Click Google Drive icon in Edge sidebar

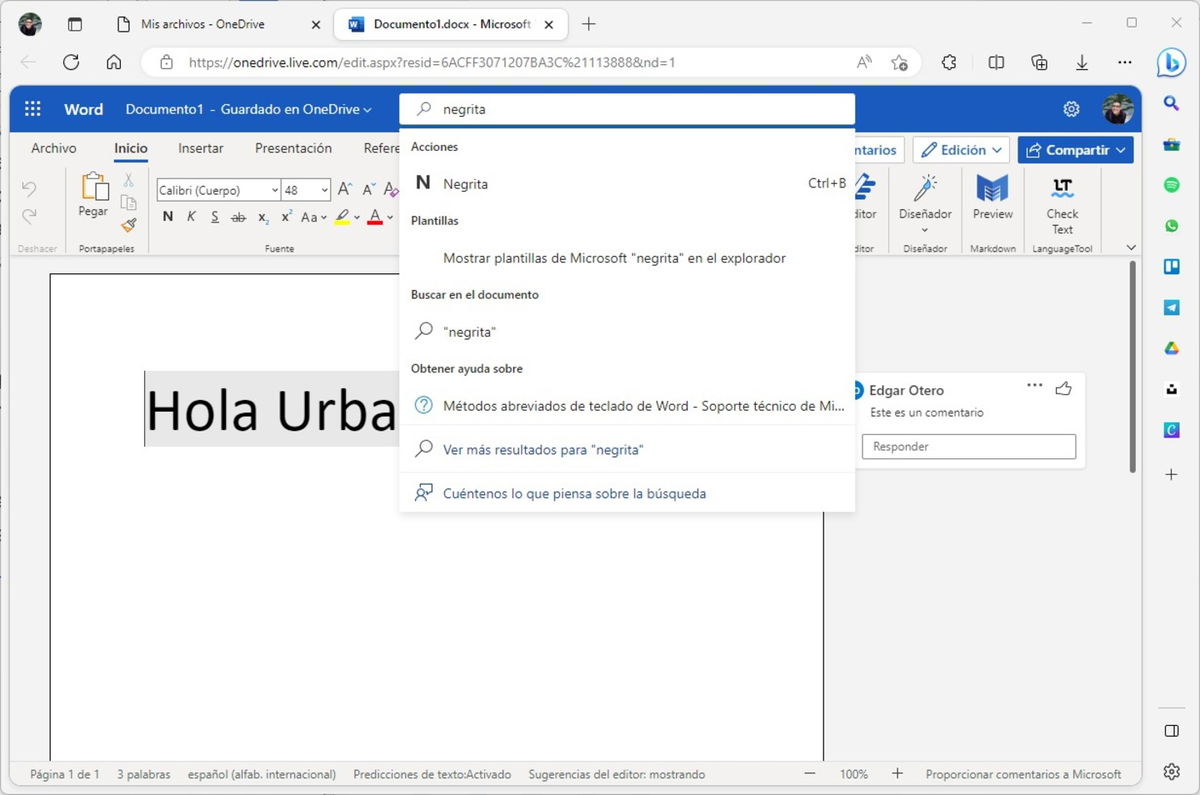coord(1171,348)
